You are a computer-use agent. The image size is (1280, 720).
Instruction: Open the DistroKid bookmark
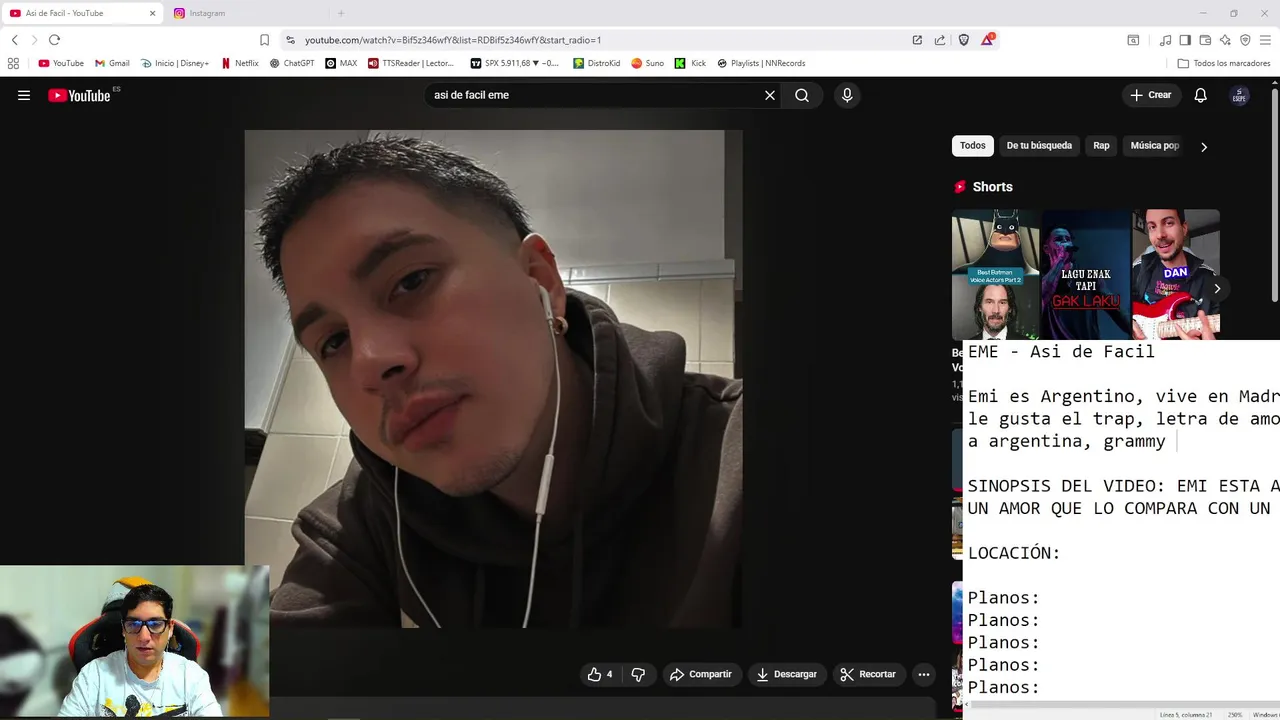coord(597,63)
